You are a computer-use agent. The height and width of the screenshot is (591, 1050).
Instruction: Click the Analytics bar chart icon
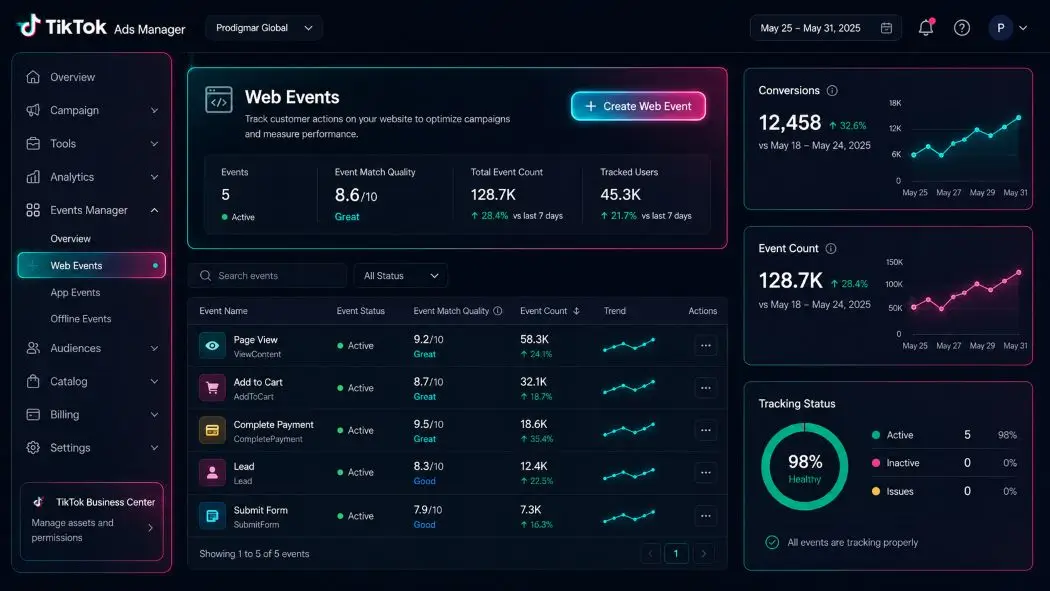point(33,177)
